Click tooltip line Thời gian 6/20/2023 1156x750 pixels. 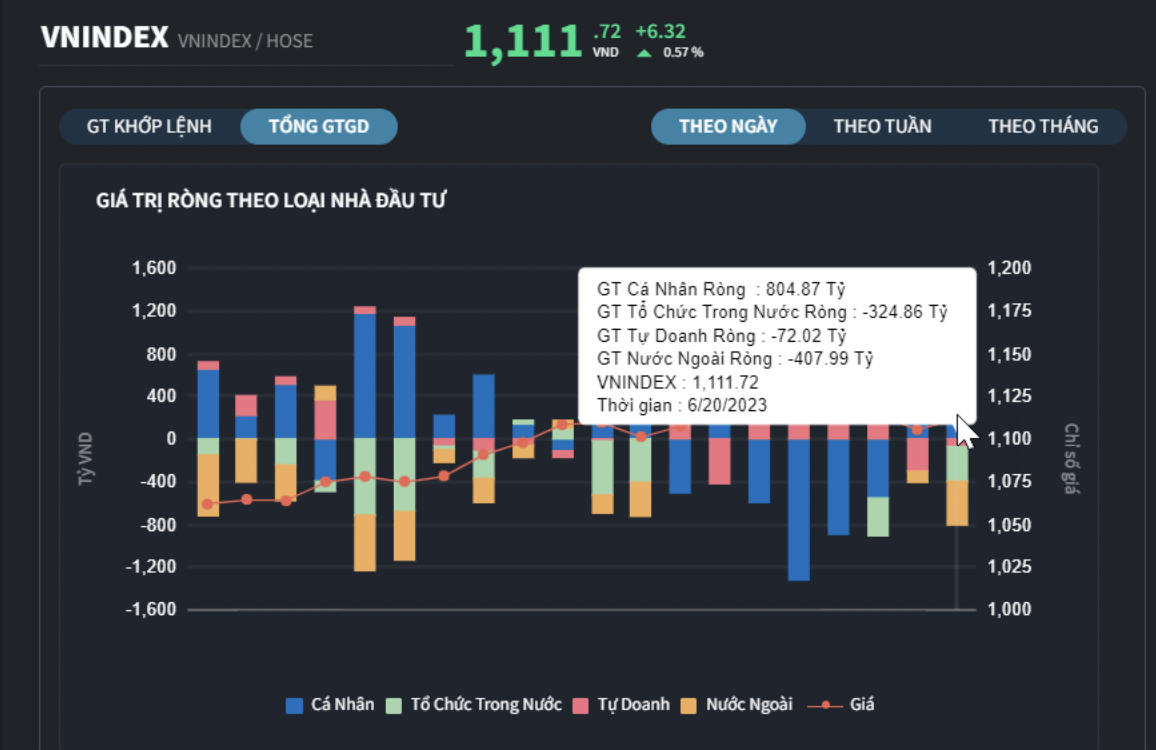pyautogui.click(x=682, y=406)
